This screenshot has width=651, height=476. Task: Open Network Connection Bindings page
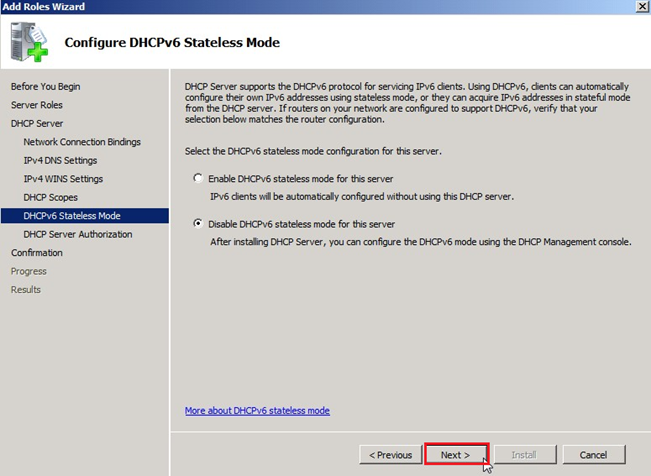click(82, 142)
